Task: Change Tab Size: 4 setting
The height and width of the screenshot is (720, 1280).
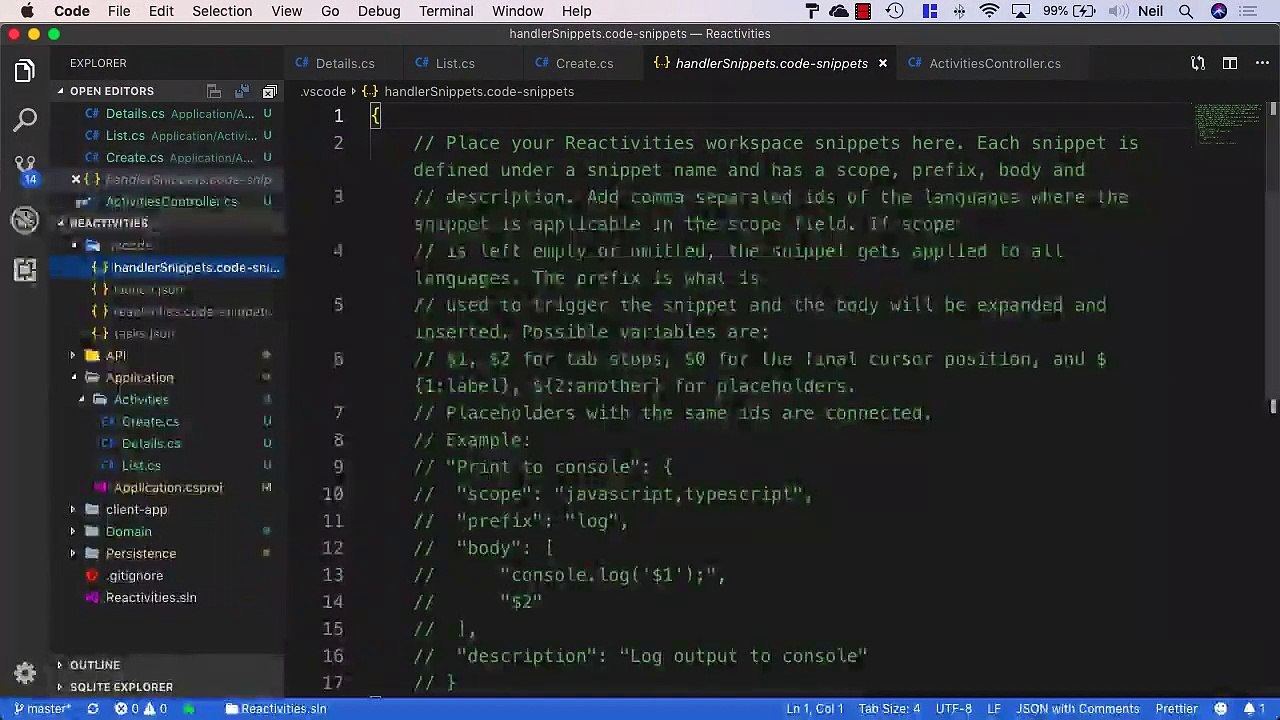Action: [889, 708]
